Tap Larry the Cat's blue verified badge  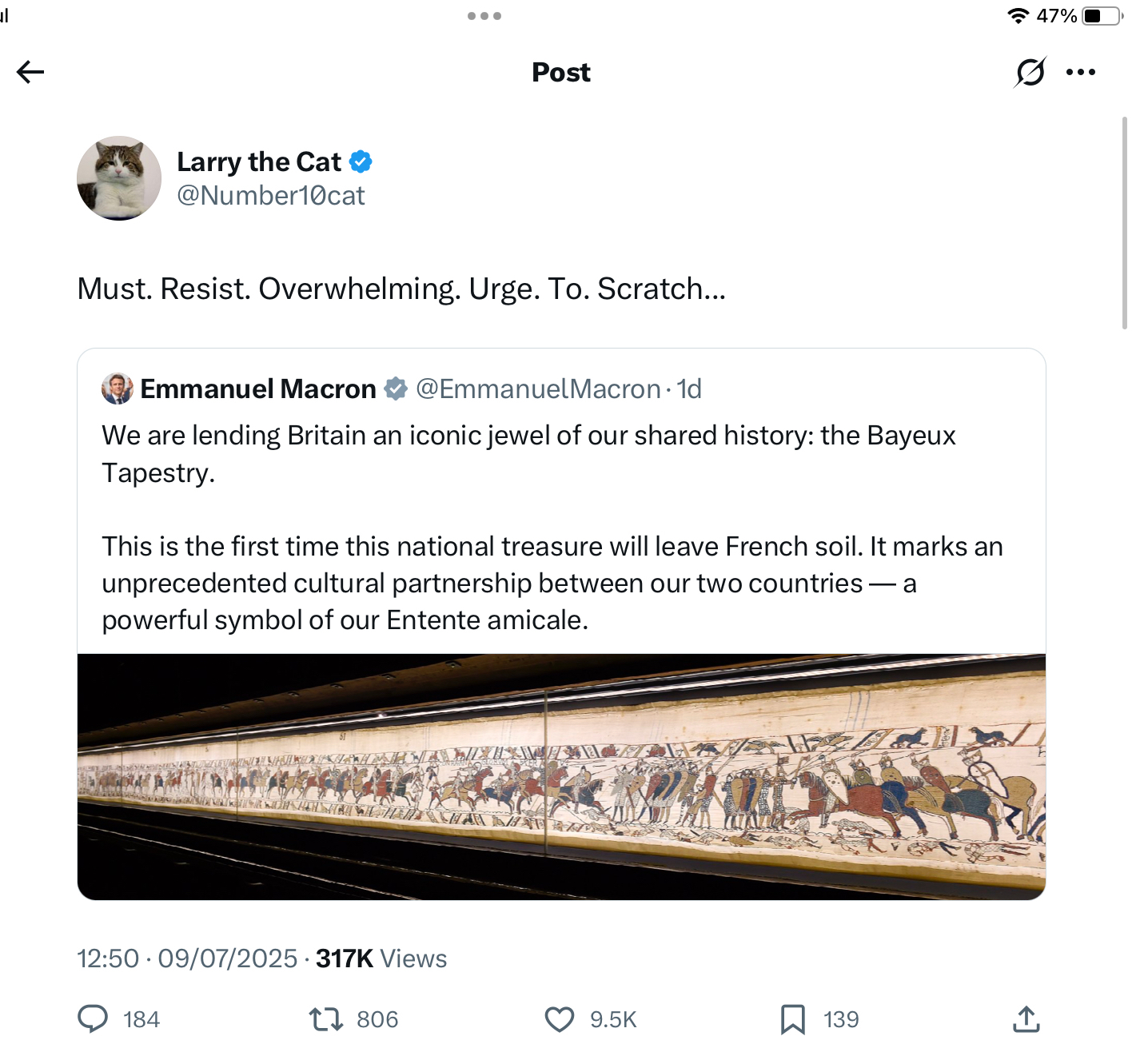361,161
